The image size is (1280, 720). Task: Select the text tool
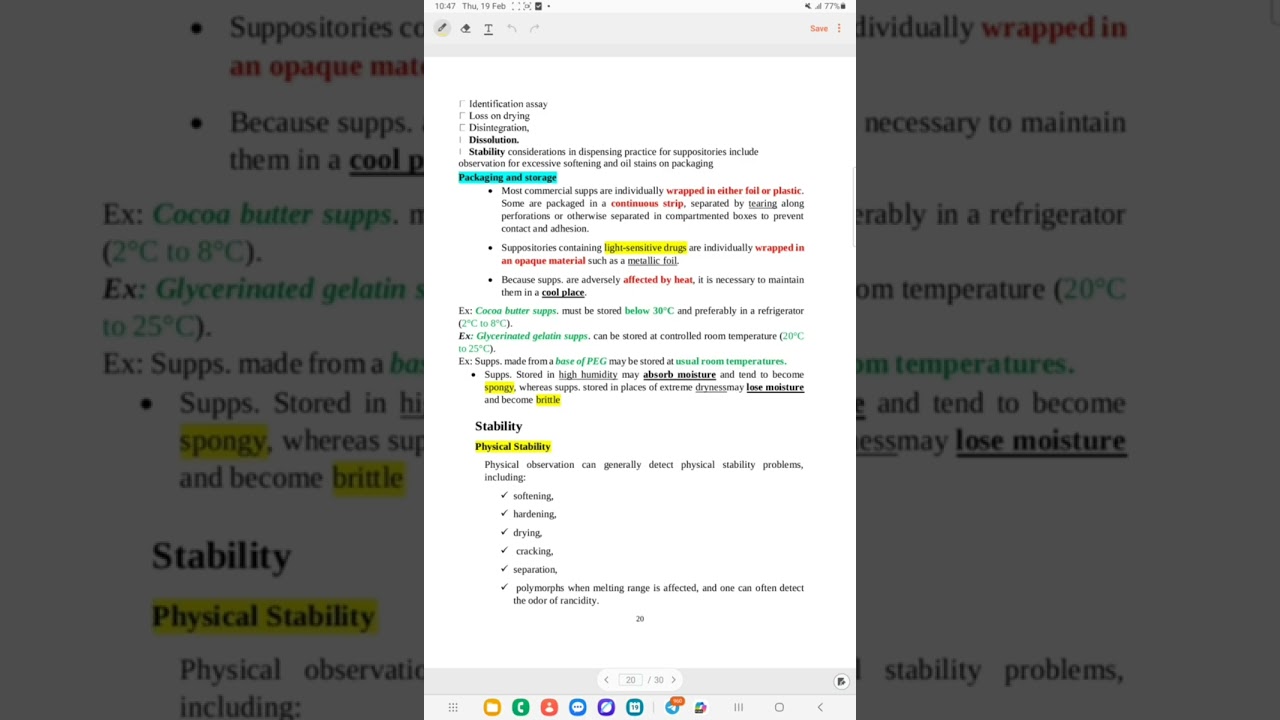click(x=488, y=29)
